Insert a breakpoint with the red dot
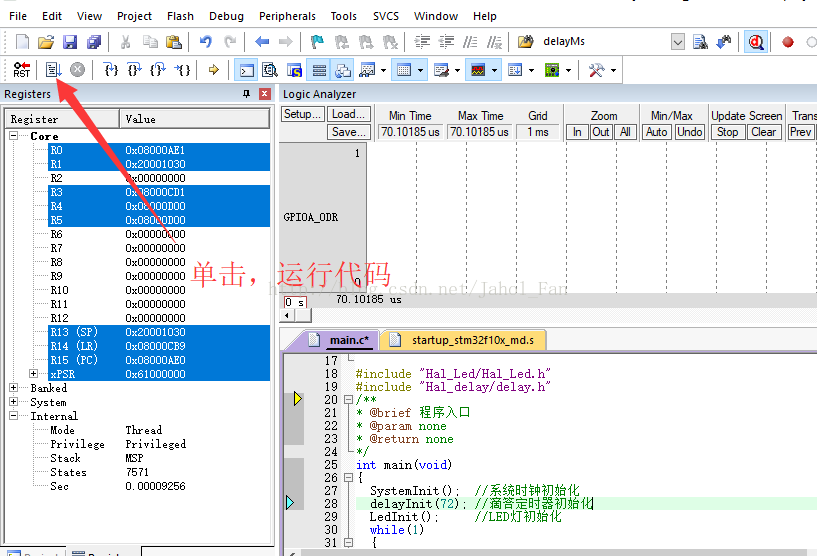Screen dimensions: 817x556 [x=788, y=42]
